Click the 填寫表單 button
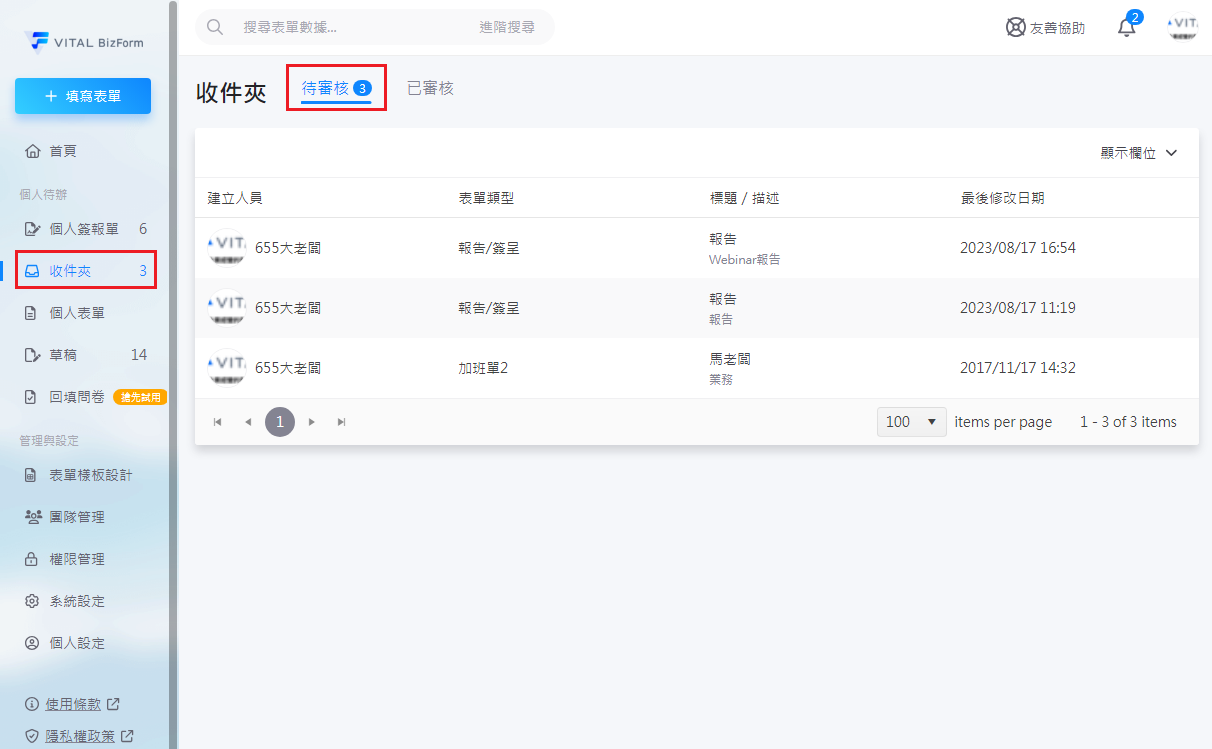The image size is (1212, 749). 83,96
